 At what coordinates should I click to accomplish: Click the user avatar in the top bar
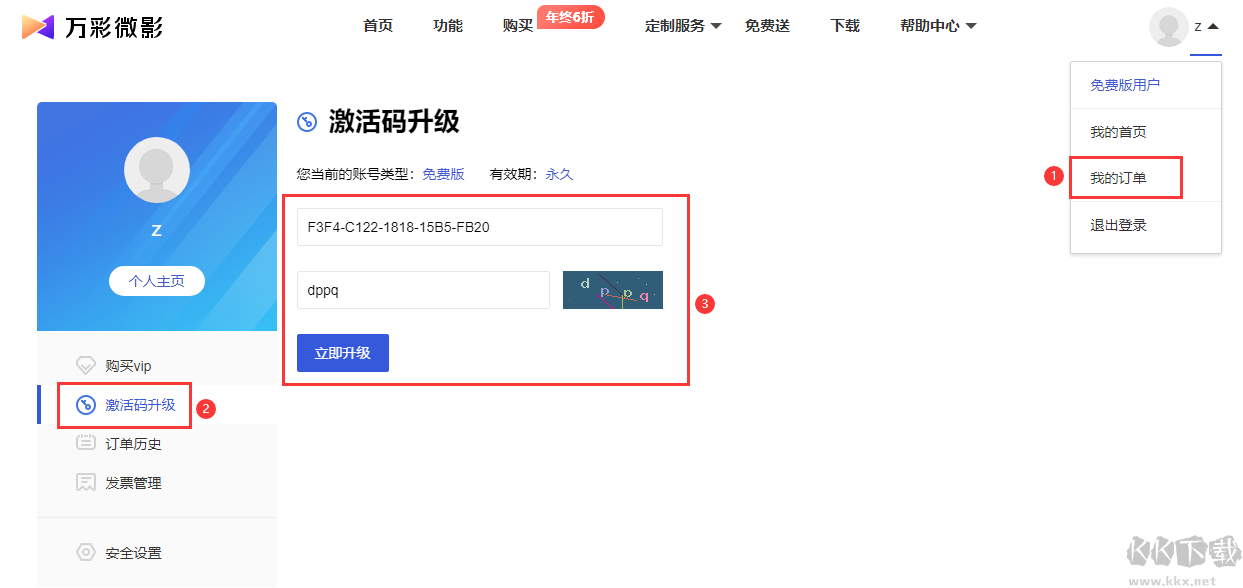[1168, 26]
